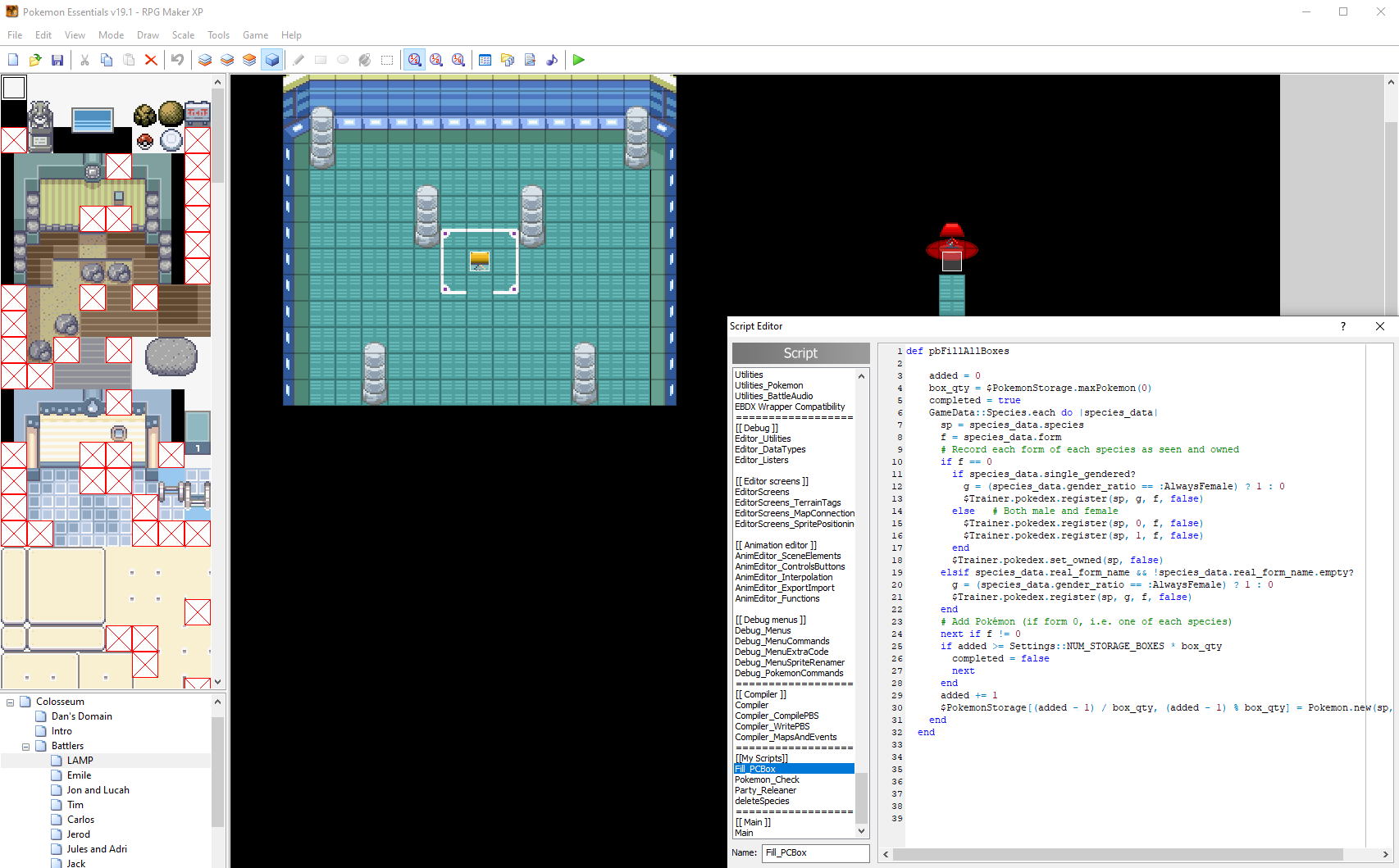Select the Pokemon_Check script
Screen dimensions: 1399x868
coord(767,779)
